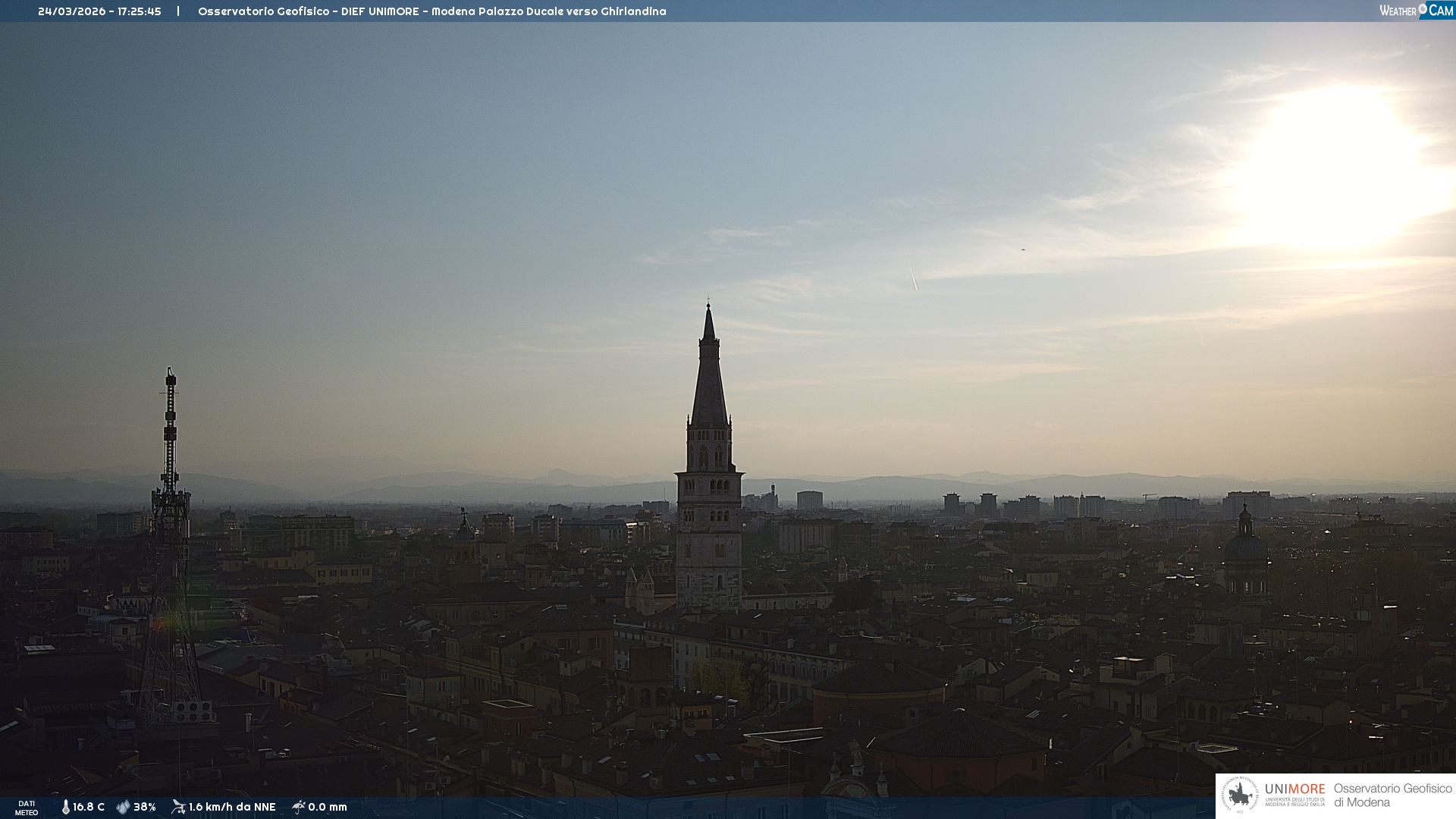The height and width of the screenshot is (819, 1456).
Task: Click the UNIMORE university seal emblem
Action: tap(1241, 795)
